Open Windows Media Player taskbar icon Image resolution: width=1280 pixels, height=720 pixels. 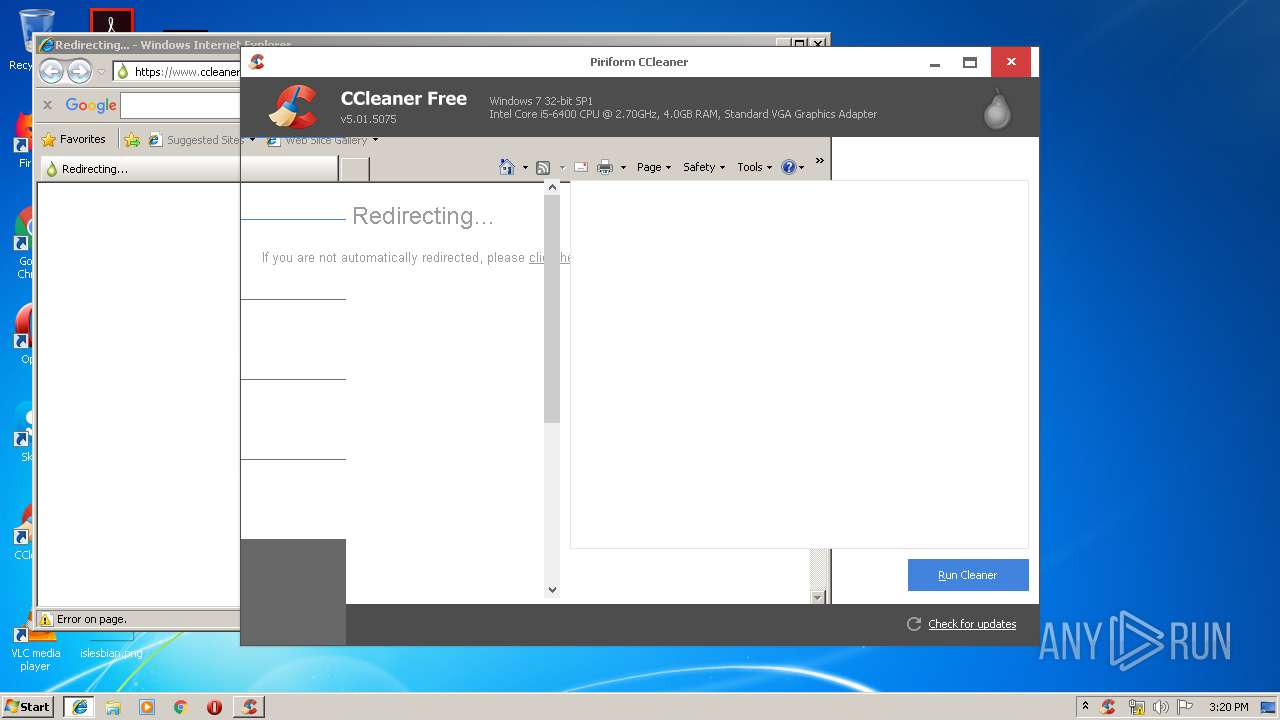pos(147,707)
